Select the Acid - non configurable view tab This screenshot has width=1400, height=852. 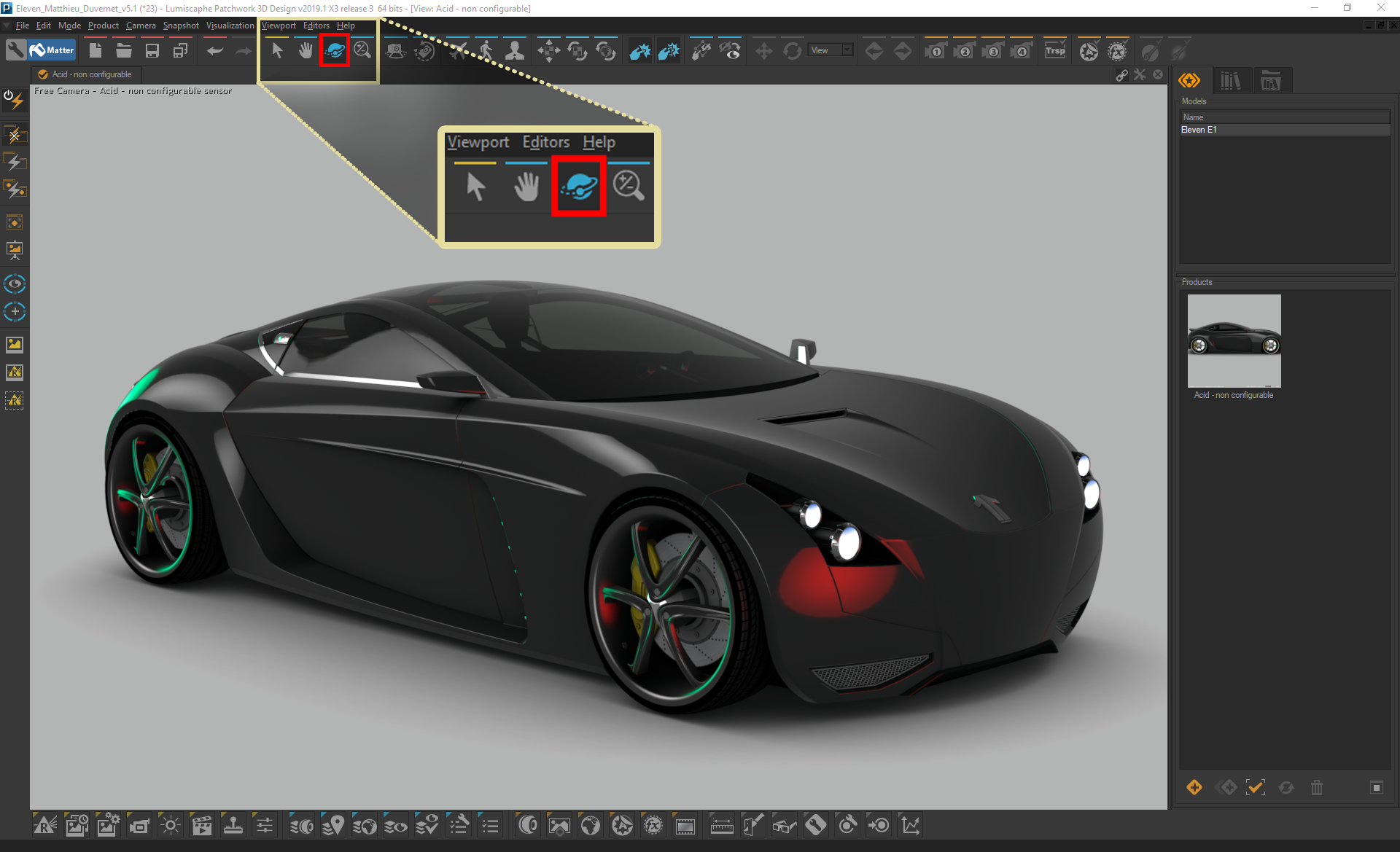86,74
